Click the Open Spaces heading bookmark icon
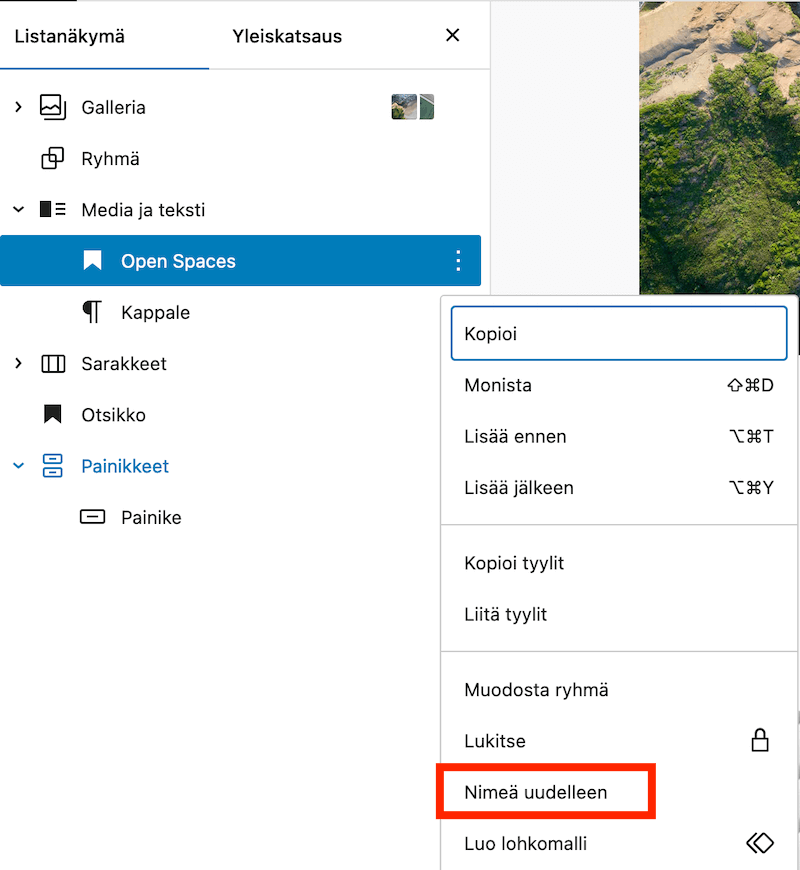800x870 pixels. point(93,260)
